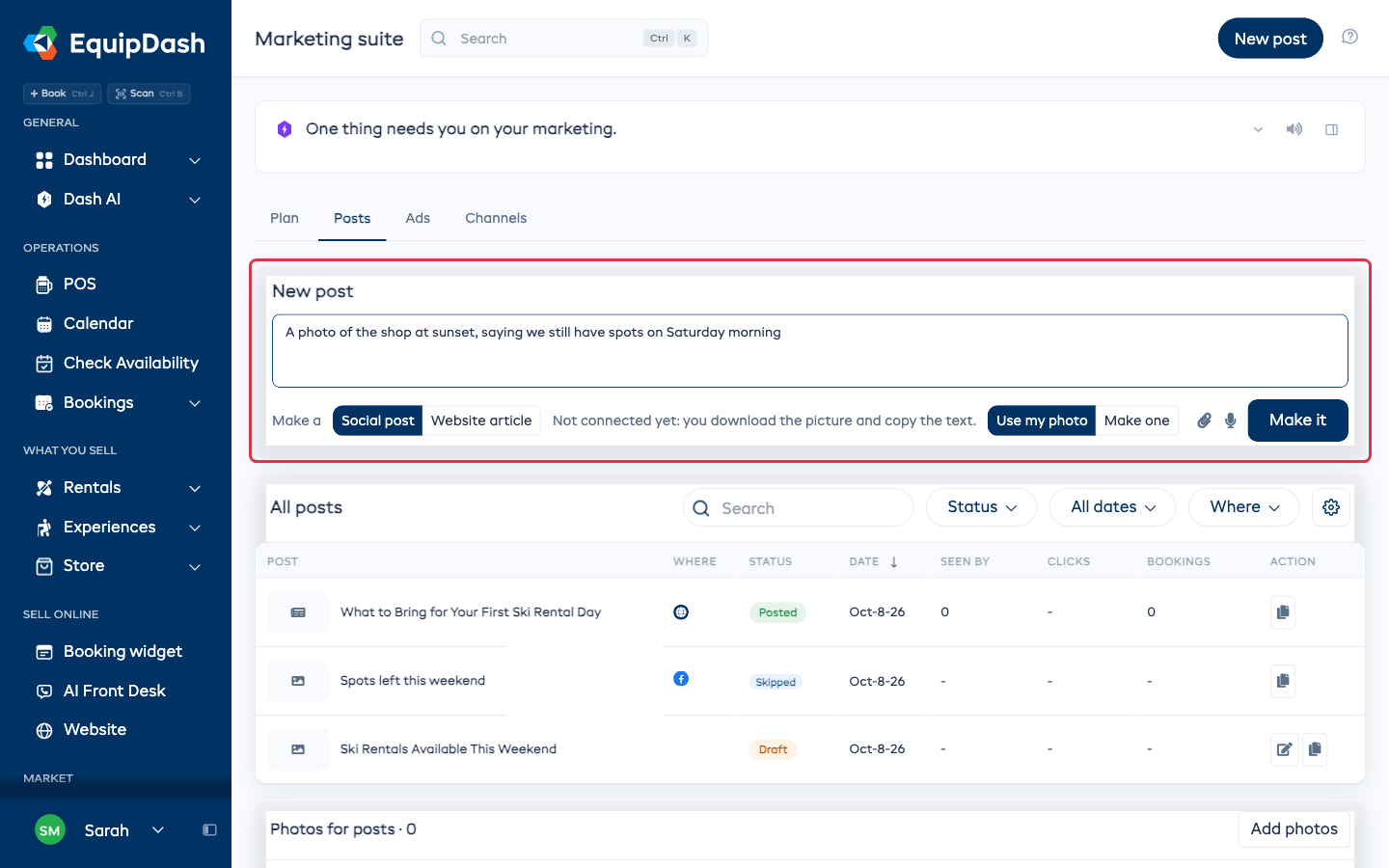Click the Dash AI assistant banner icon

tap(285, 129)
